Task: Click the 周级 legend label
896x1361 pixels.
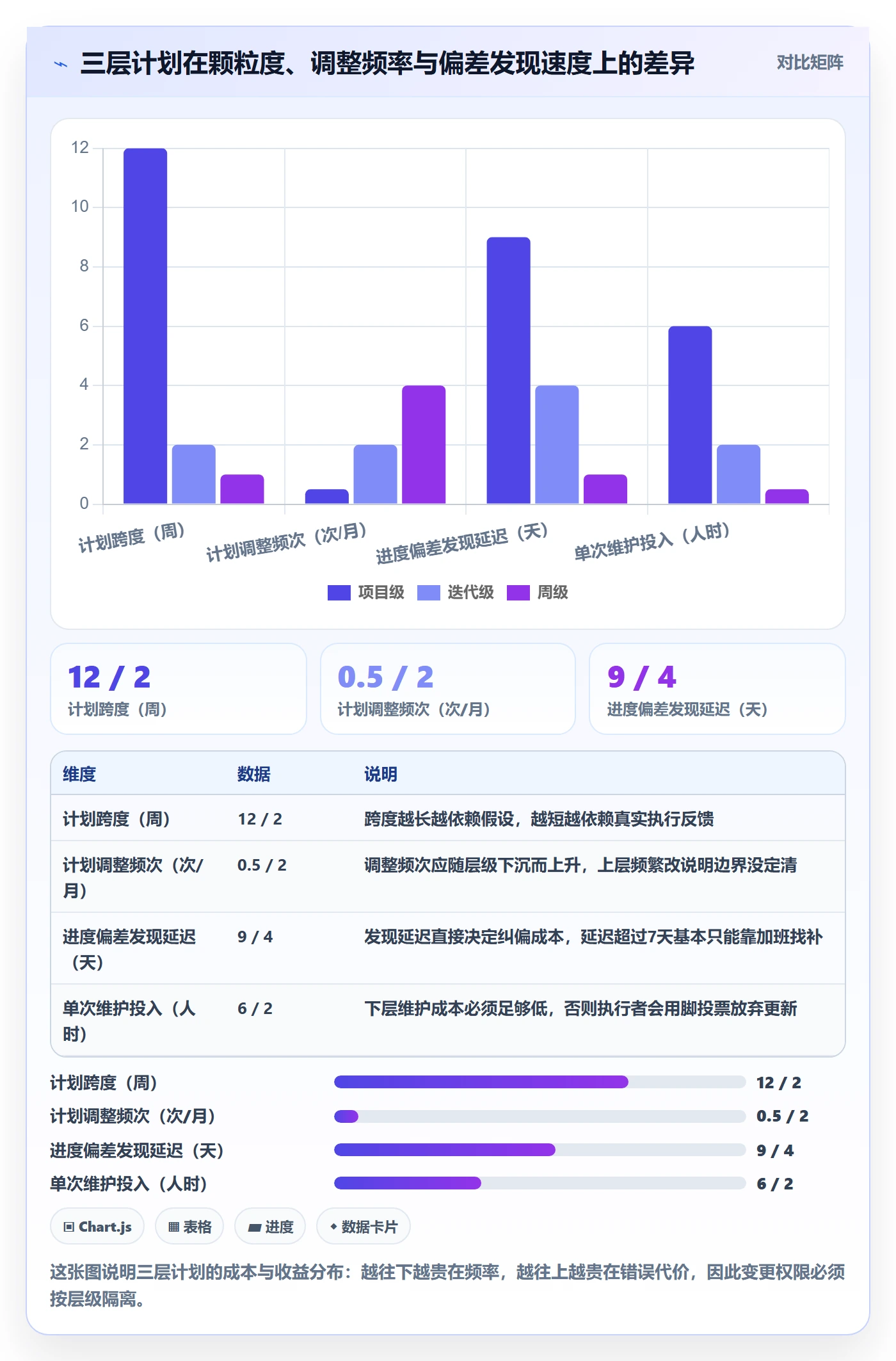Action: coord(552,593)
